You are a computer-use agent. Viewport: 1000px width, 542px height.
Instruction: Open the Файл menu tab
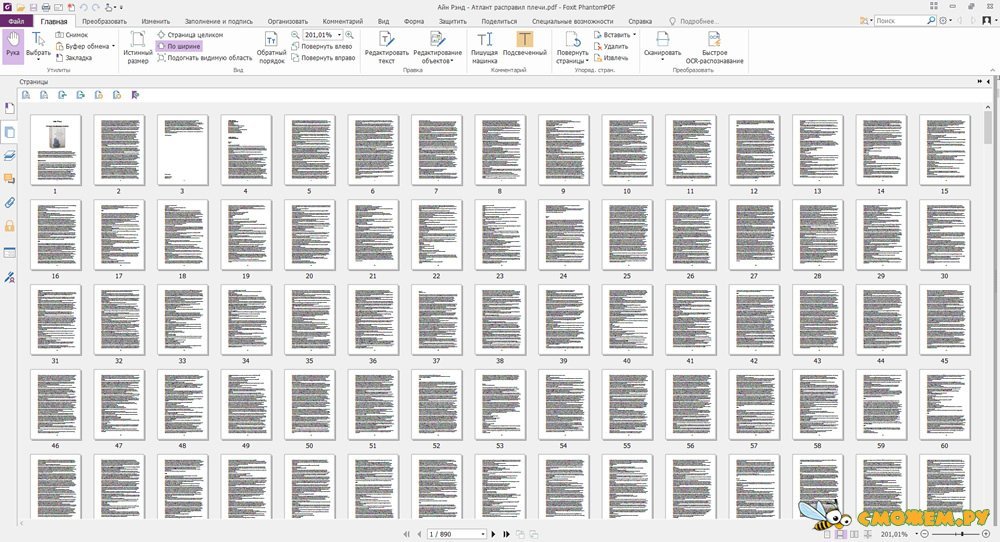pyautogui.click(x=17, y=20)
